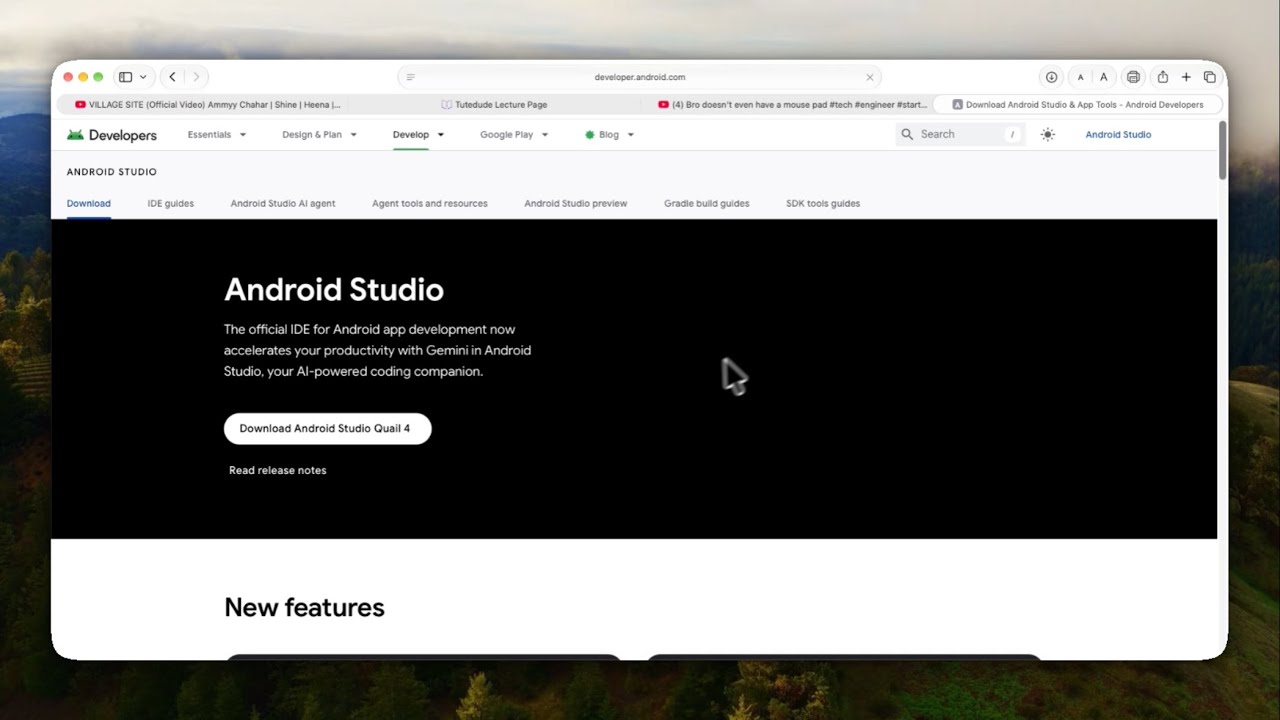Click Download Android Studio Quail 4 button

point(327,428)
